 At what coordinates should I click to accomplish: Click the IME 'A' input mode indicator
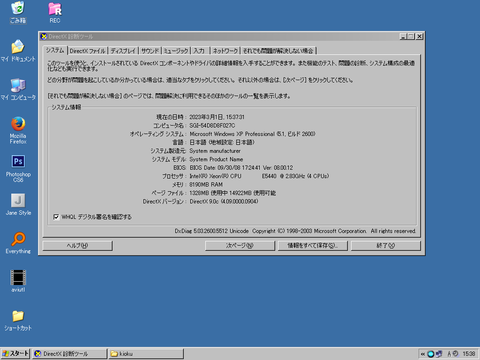[449, 354]
